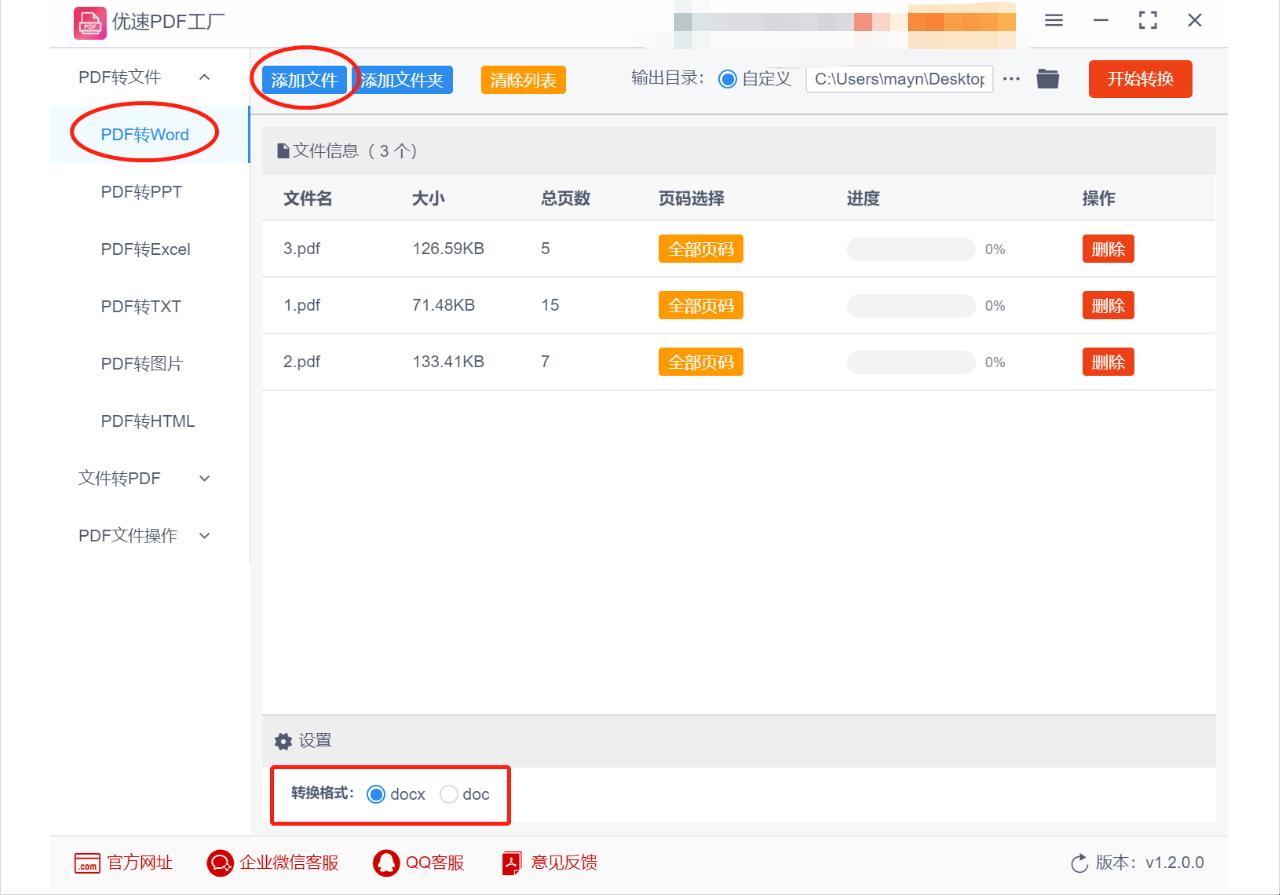Click 清除列表 to clear the file list
The image size is (1280, 895).
pyautogui.click(x=522, y=78)
